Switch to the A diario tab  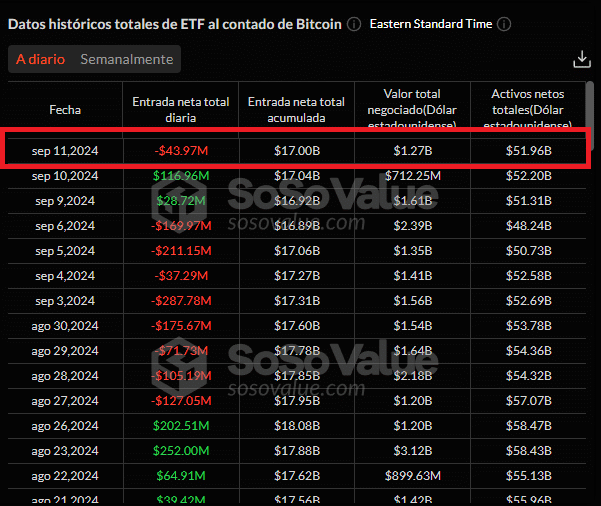(x=40, y=59)
